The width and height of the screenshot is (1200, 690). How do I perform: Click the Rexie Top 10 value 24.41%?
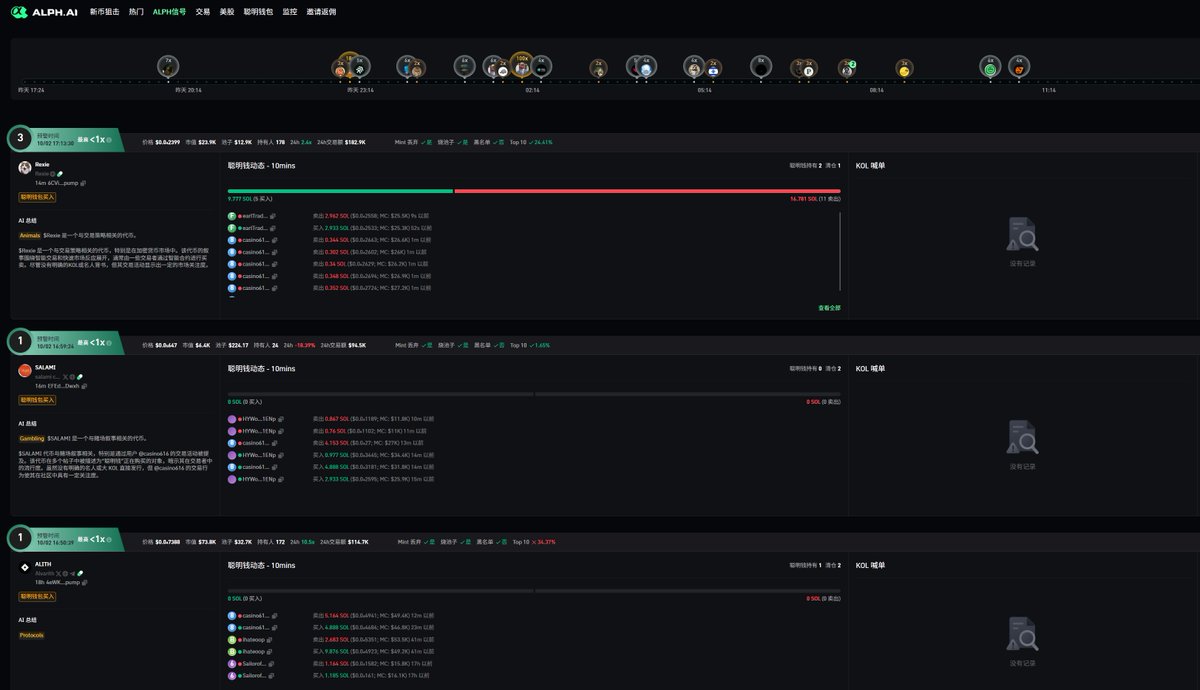click(543, 142)
